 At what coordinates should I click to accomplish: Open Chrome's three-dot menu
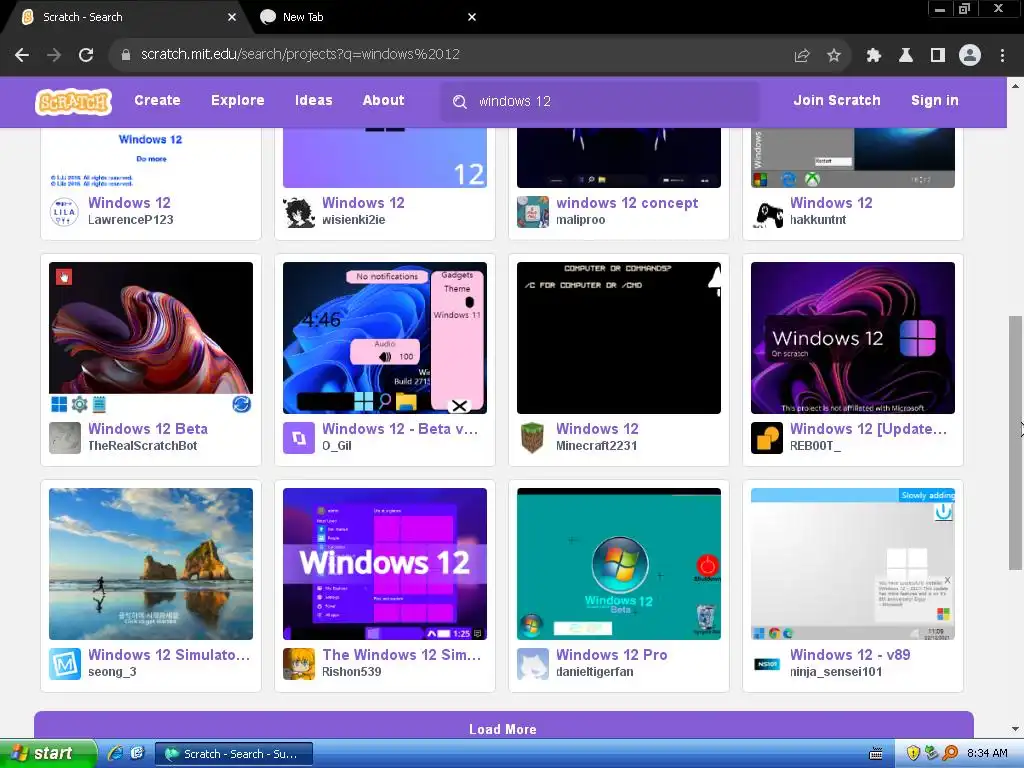pos(1002,56)
